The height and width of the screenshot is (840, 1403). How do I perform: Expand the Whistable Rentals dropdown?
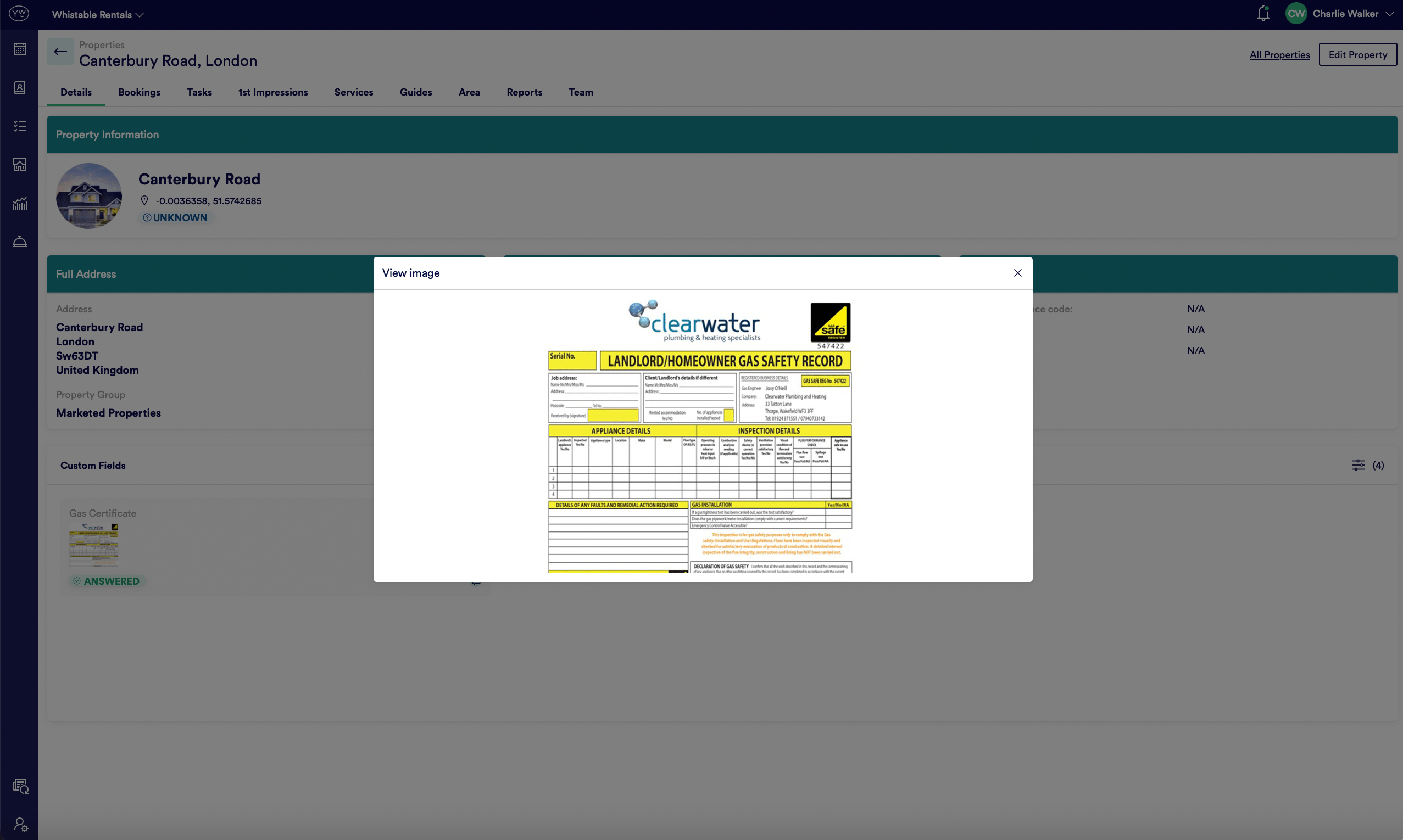(x=97, y=15)
